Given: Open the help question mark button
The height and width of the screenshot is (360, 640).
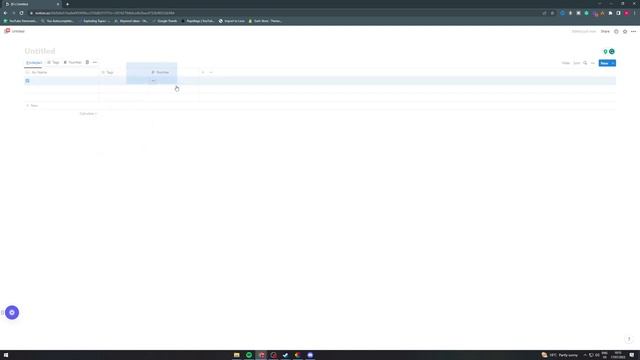Looking at the screenshot, I should pyautogui.click(x=629, y=339).
